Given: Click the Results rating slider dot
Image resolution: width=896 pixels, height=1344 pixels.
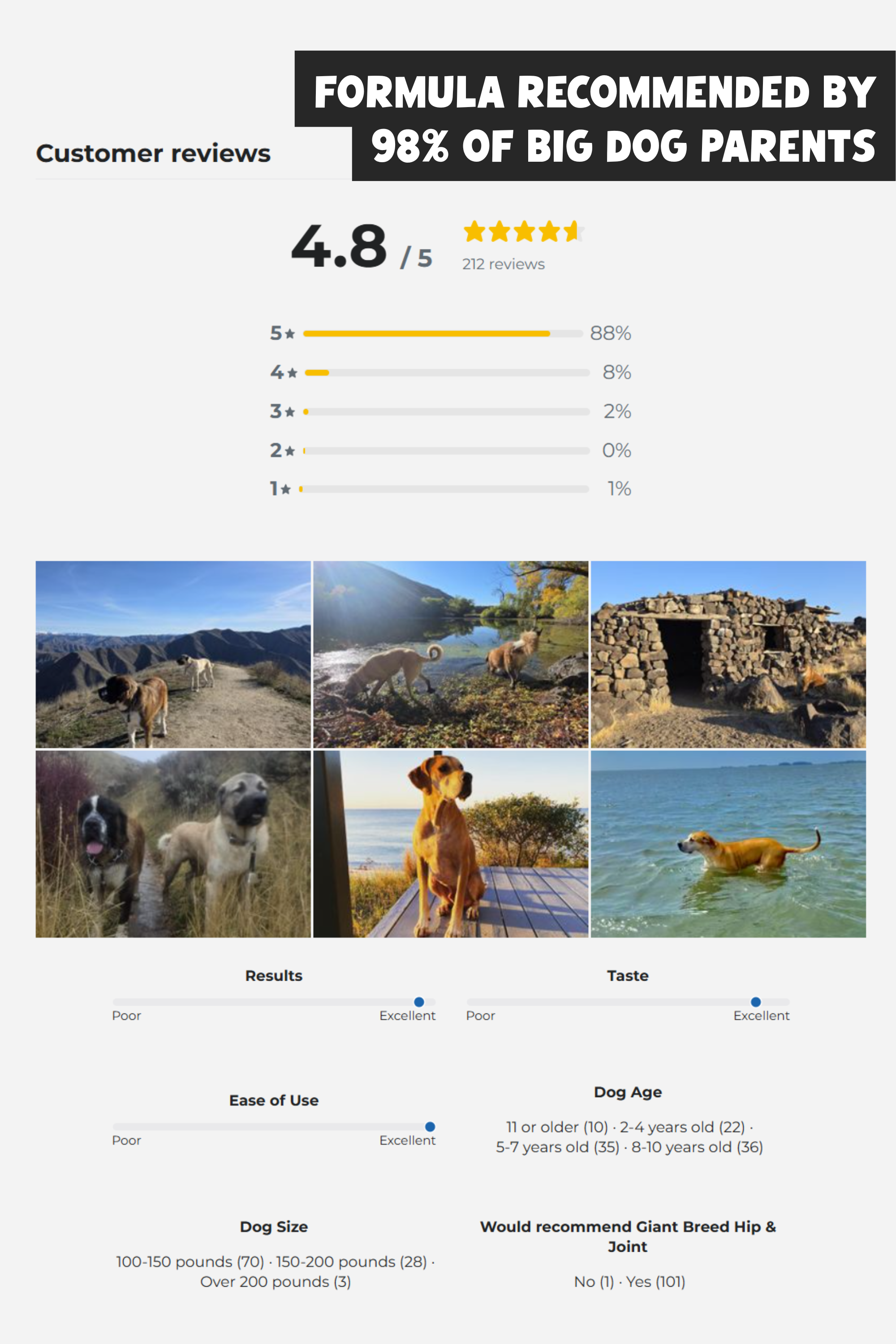Looking at the screenshot, I should pos(419,1002).
